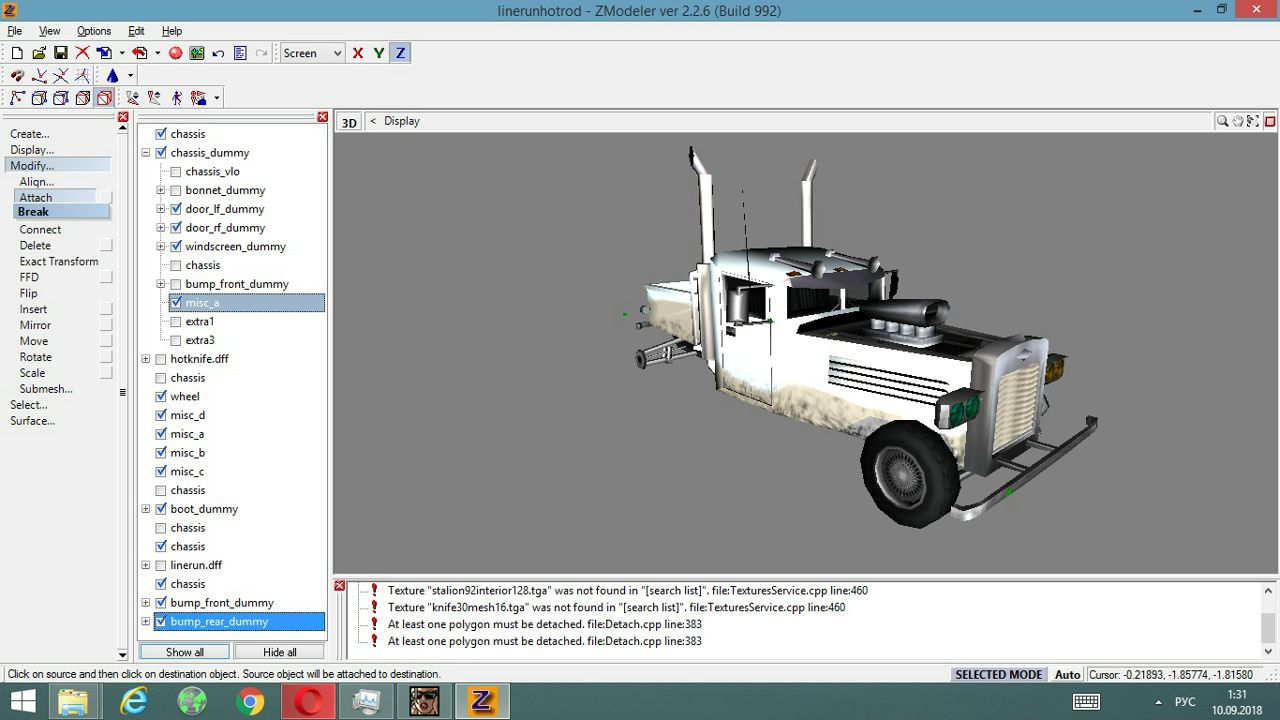
Task: Activate the Vertices level selection icon
Action: pyautogui.click(x=17, y=98)
